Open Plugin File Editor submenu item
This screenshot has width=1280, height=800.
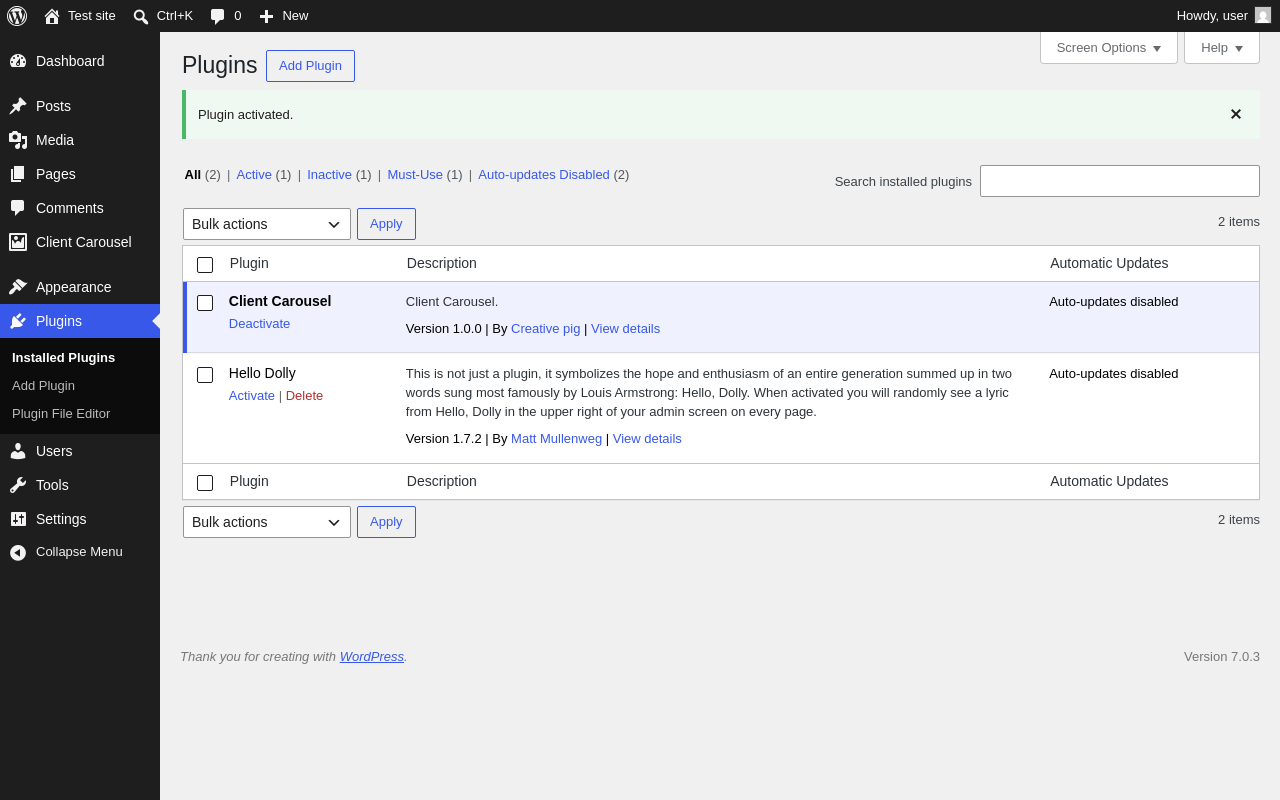click(61, 414)
